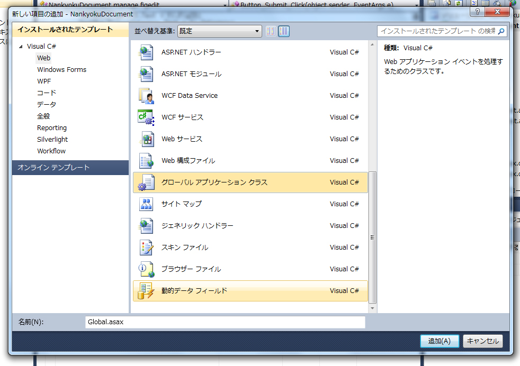Click the ジェネリック ハンドラー label text

coord(197,226)
